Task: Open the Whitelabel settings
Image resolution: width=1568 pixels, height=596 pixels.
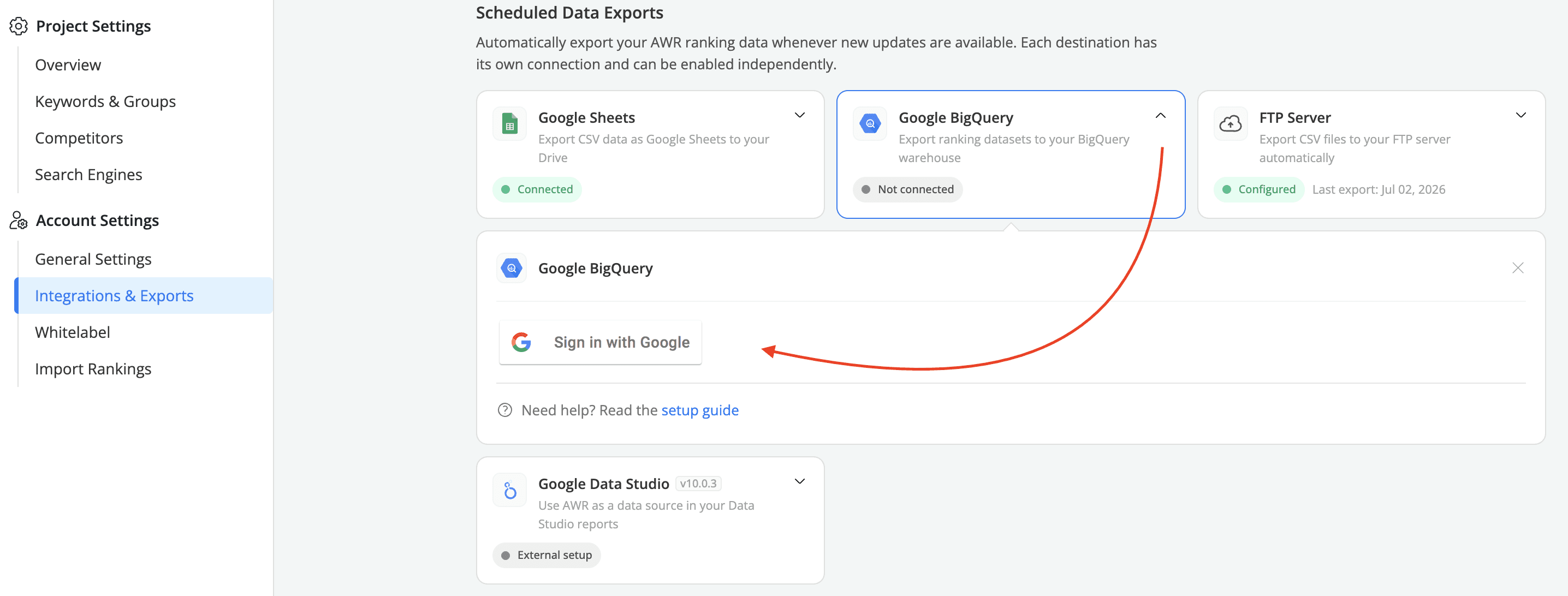Action: [73, 332]
